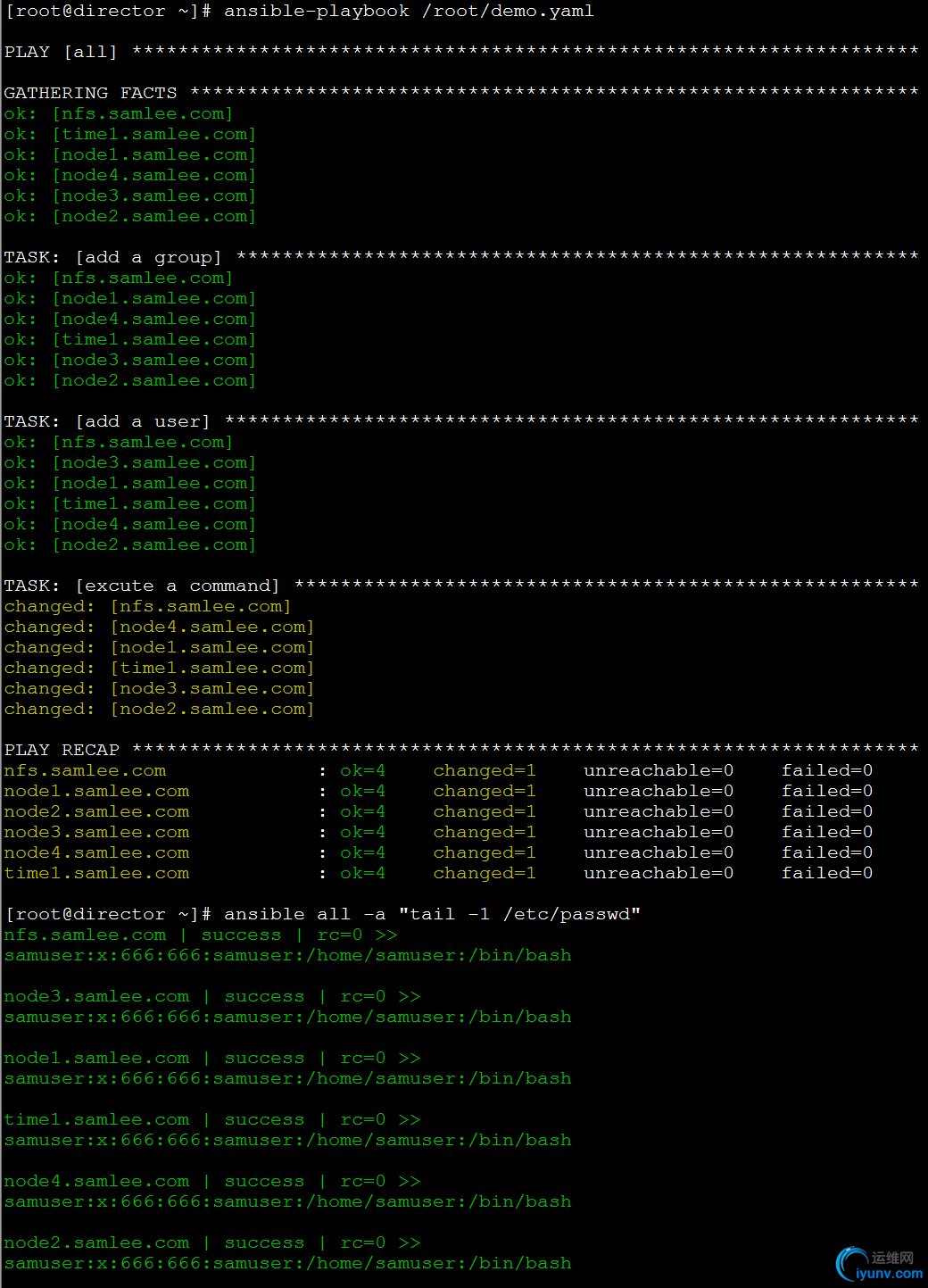Click the GATHERING FACTS heading
The height and width of the screenshot is (1288, 928).
tap(90, 93)
